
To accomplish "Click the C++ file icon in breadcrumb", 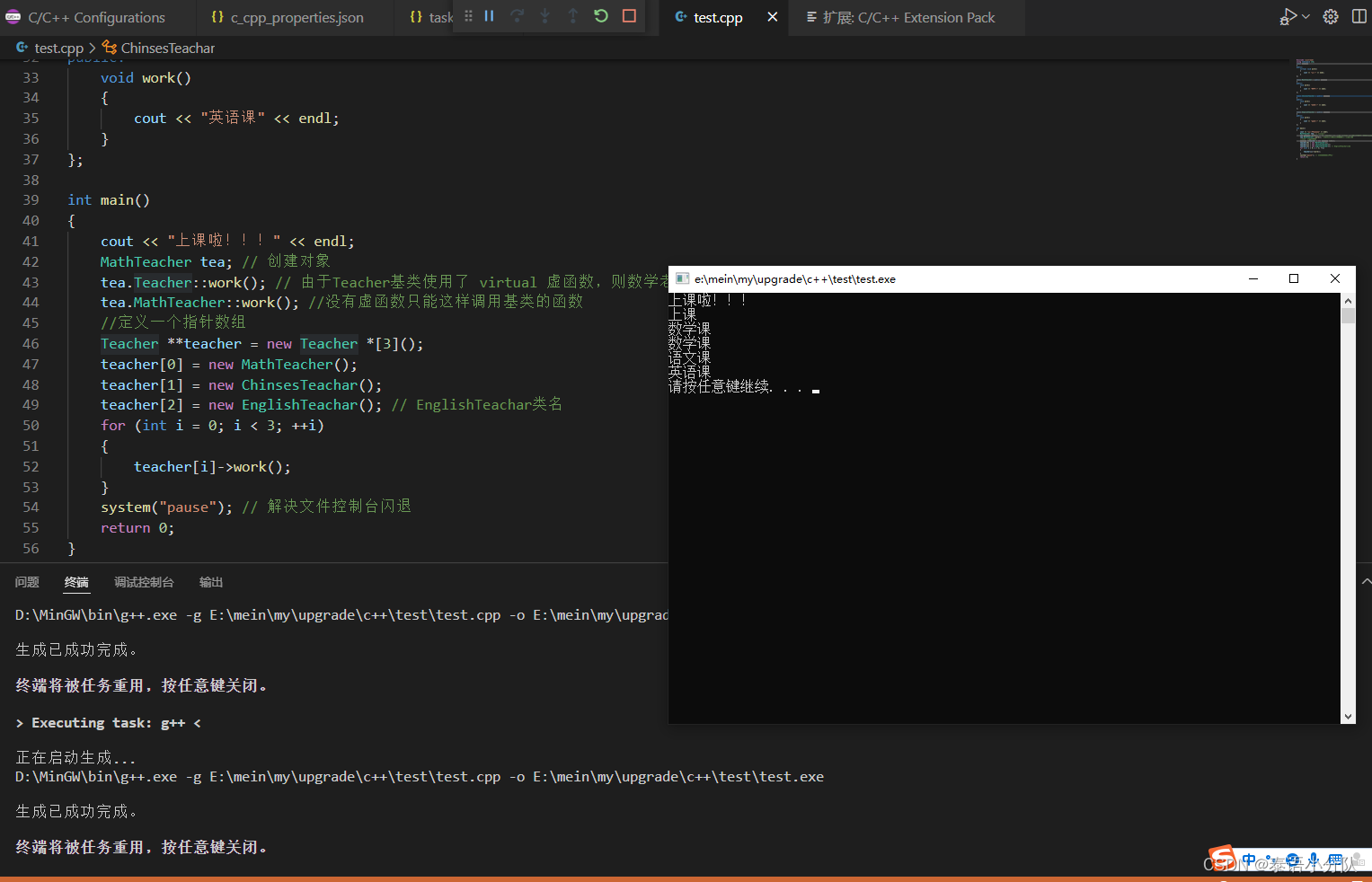I will [22, 48].
